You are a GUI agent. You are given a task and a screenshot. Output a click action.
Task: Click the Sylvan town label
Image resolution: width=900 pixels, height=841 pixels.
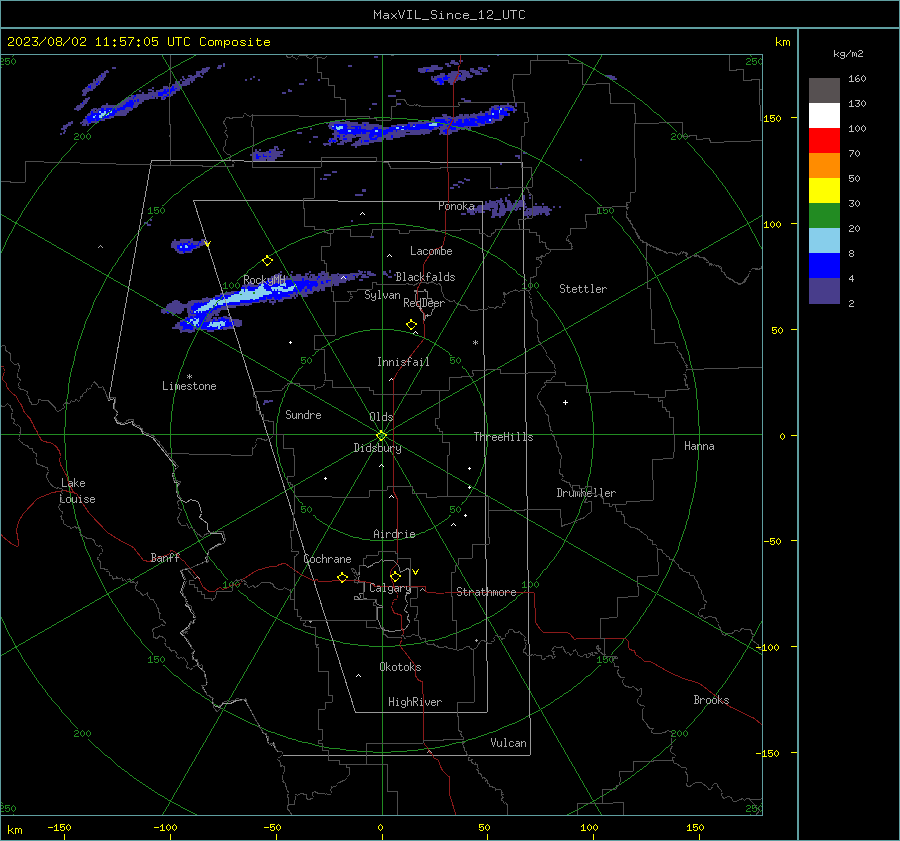click(382, 295)
